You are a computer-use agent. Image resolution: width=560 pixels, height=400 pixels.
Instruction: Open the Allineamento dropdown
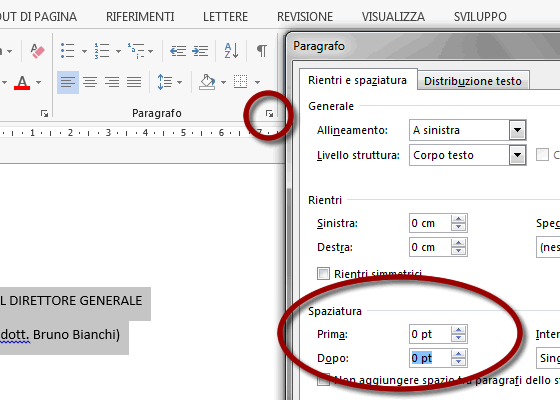[518, 130]
